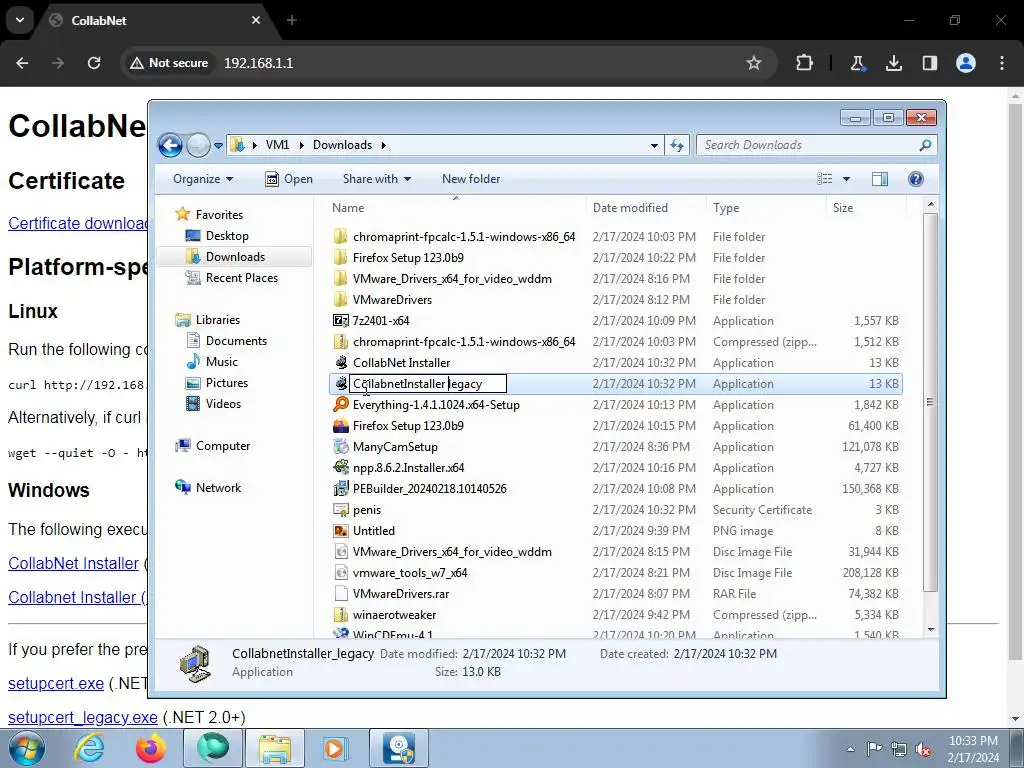Open Explorer recent locations dropdown arrow

(x=218, y=146)
